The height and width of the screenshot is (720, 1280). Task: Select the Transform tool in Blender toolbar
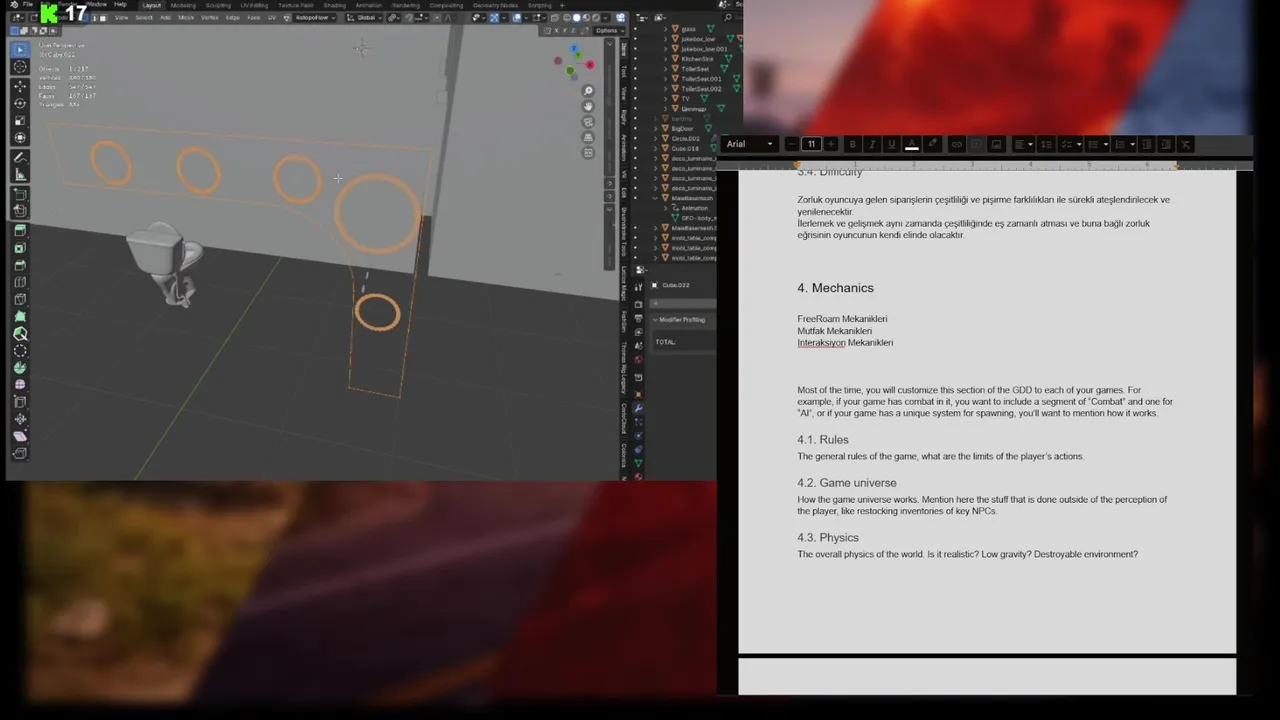(19, 136)
